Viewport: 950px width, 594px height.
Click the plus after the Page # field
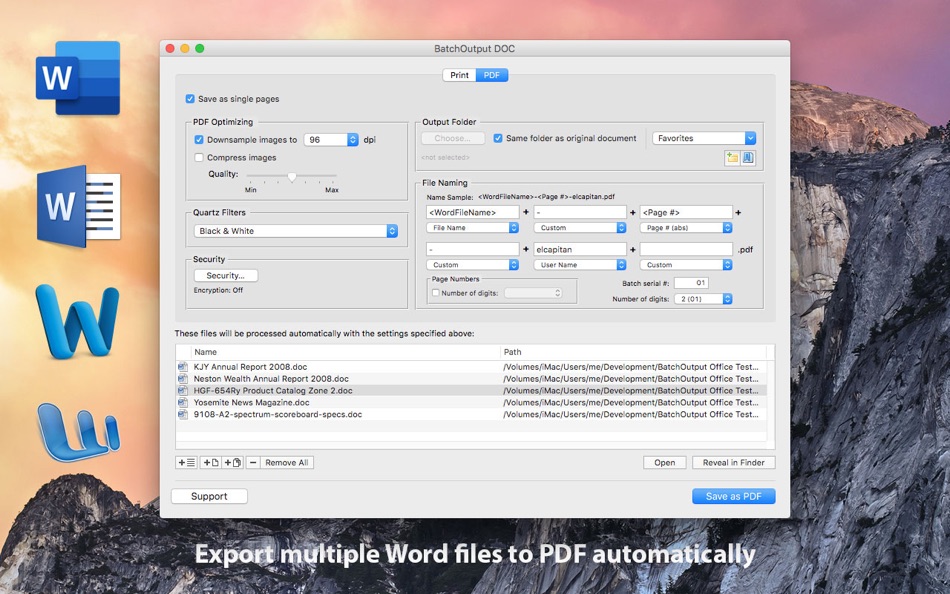tap(739, 212)
